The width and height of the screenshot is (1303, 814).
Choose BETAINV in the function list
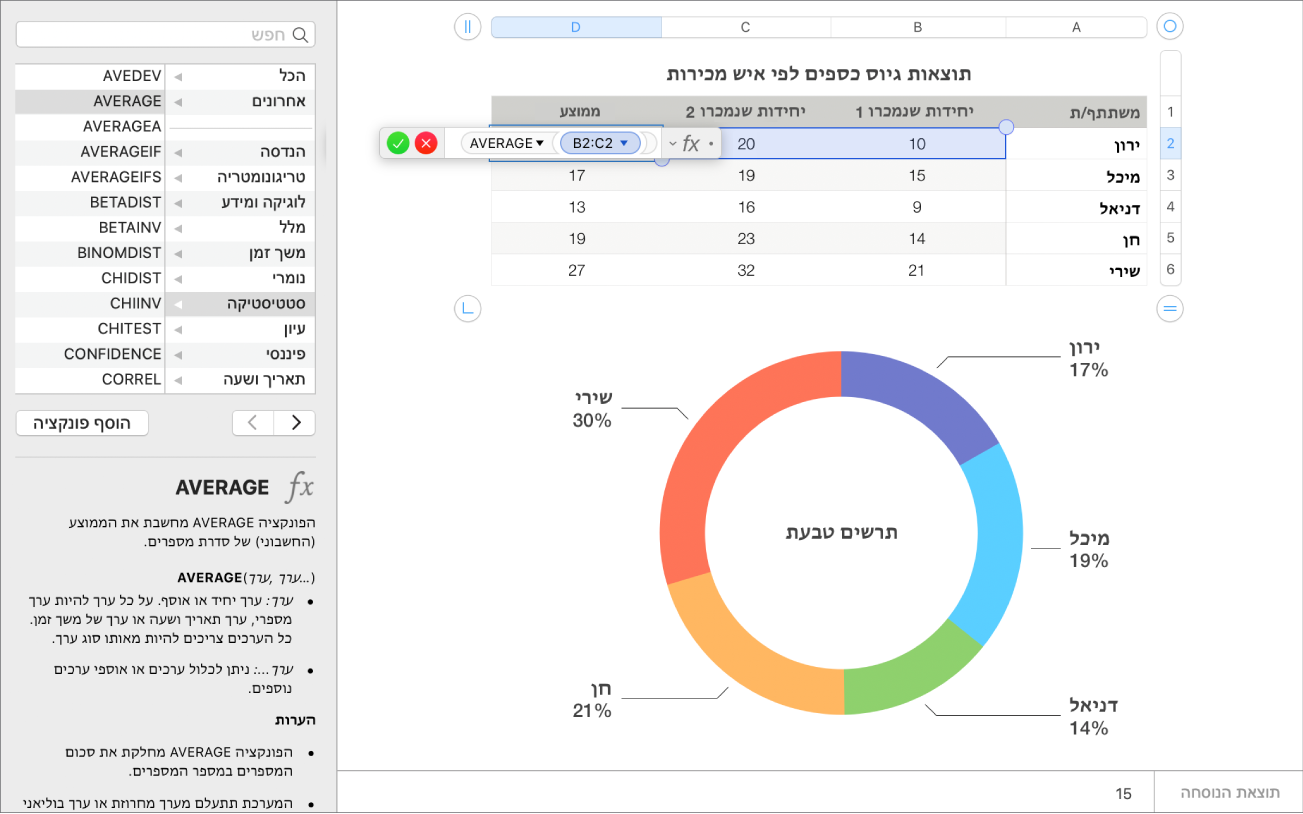coord(90,228)
